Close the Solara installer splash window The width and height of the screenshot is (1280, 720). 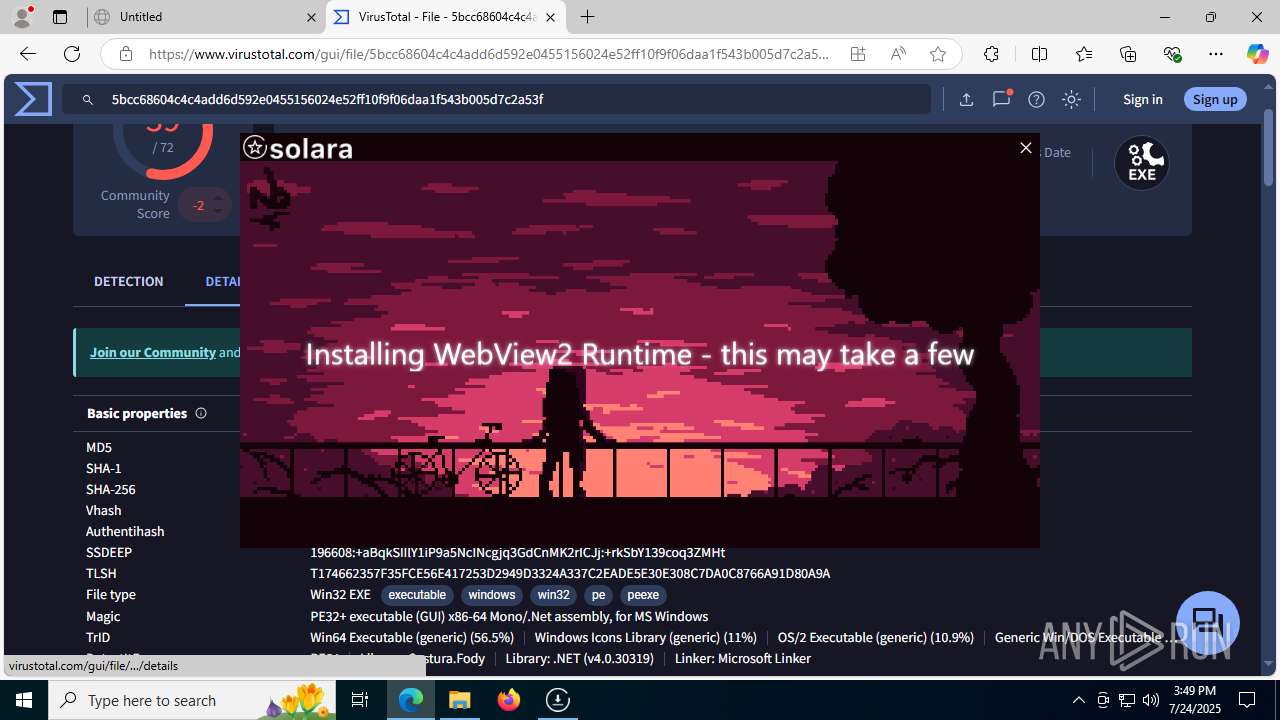[x=1025, y=148]
